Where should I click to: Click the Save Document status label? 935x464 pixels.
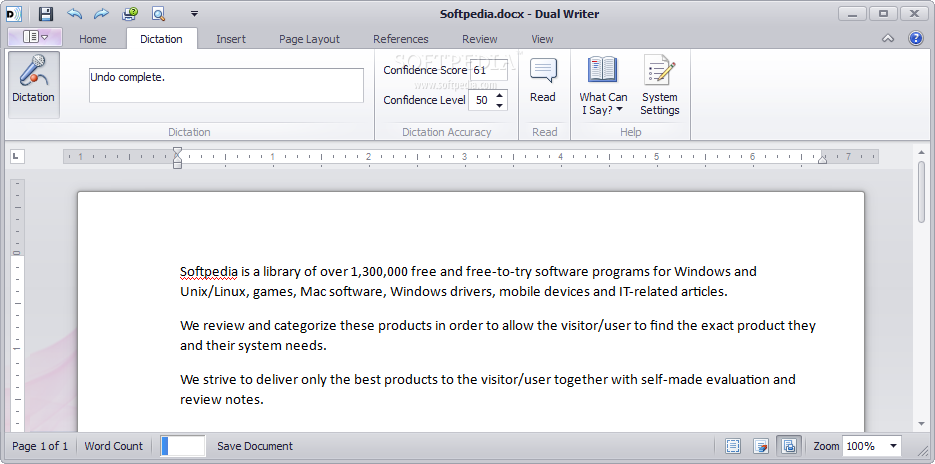pos(255,446)
